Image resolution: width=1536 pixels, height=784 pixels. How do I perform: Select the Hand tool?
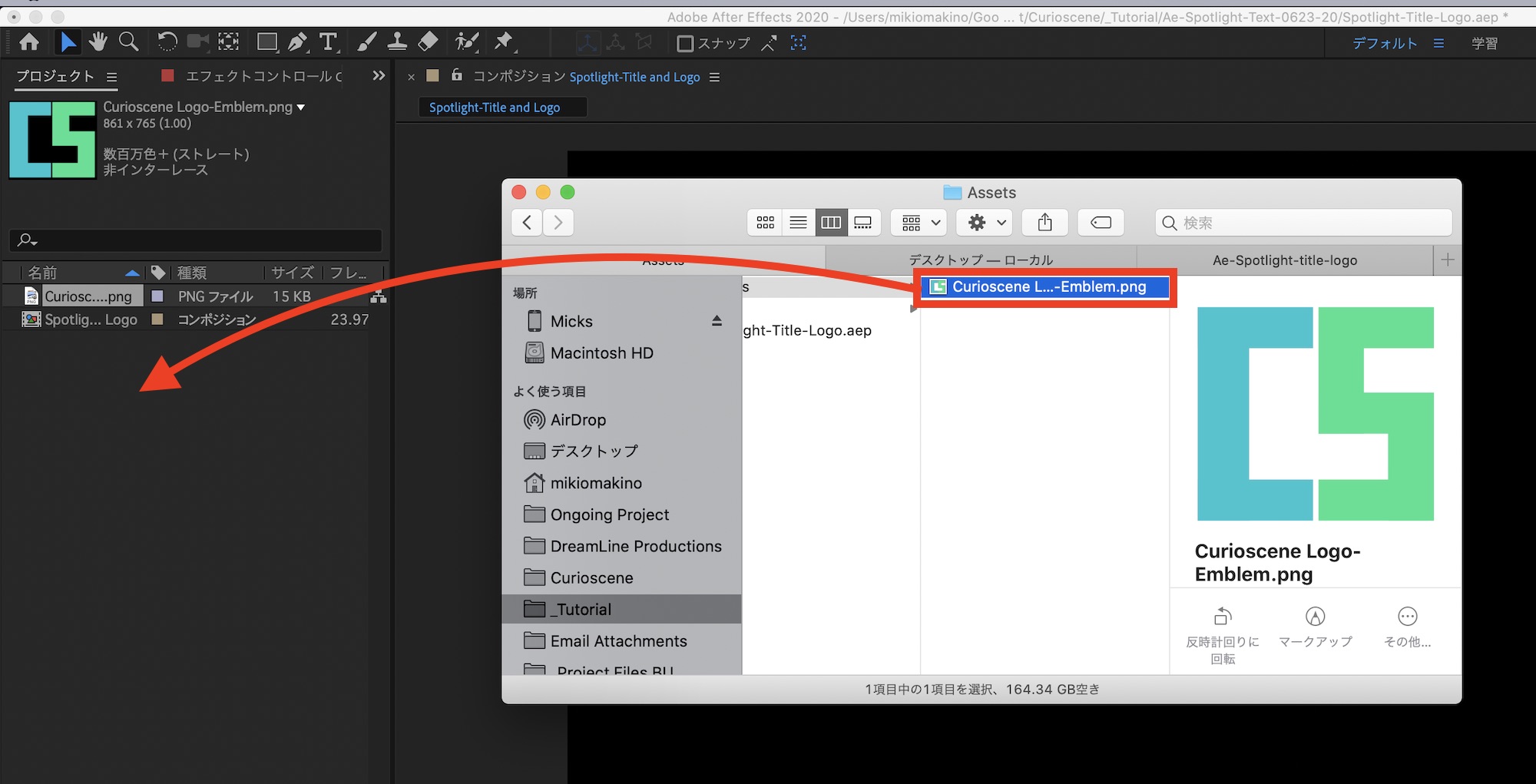(x=98, y=42)
